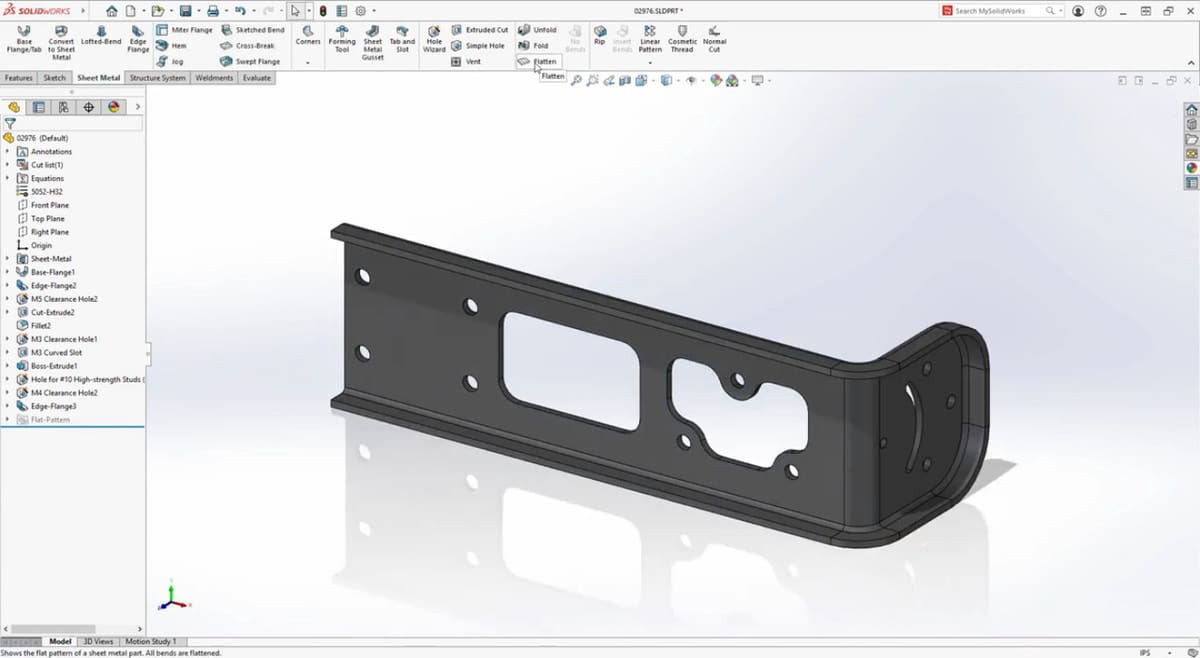Open the Edit Appearance color ball
This screenshot has height=658, width=1200.
pos(717,80)
